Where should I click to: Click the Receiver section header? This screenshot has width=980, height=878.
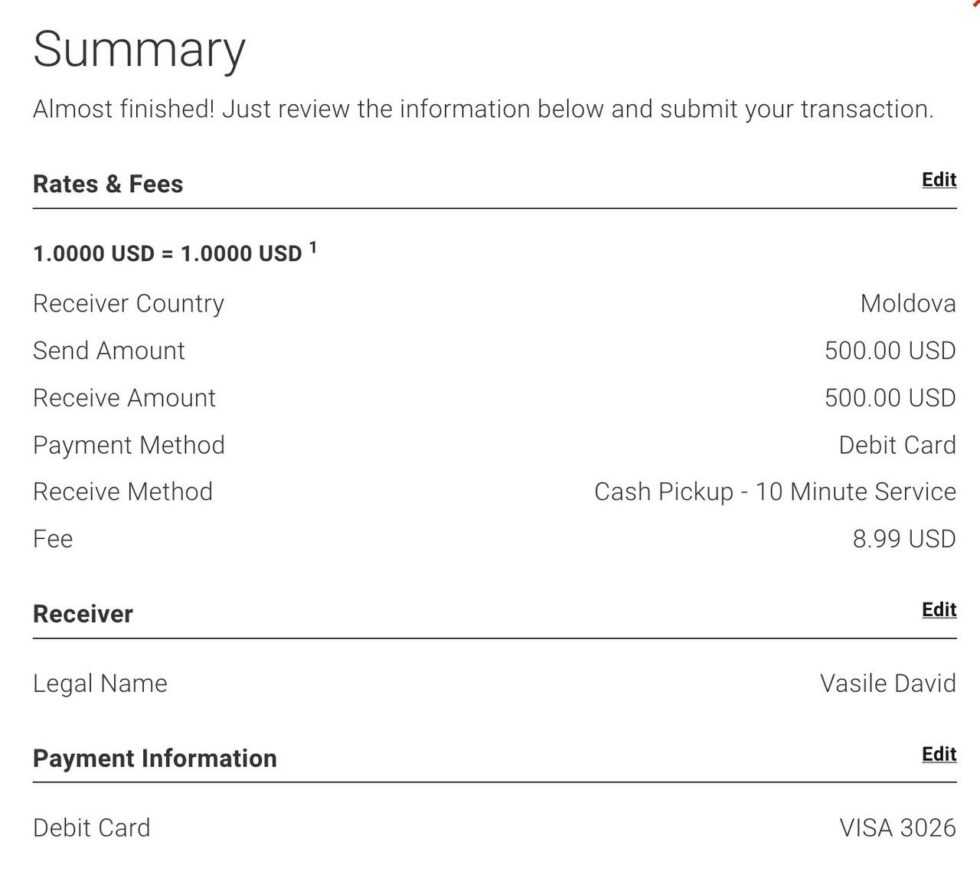tap(83, 614)
